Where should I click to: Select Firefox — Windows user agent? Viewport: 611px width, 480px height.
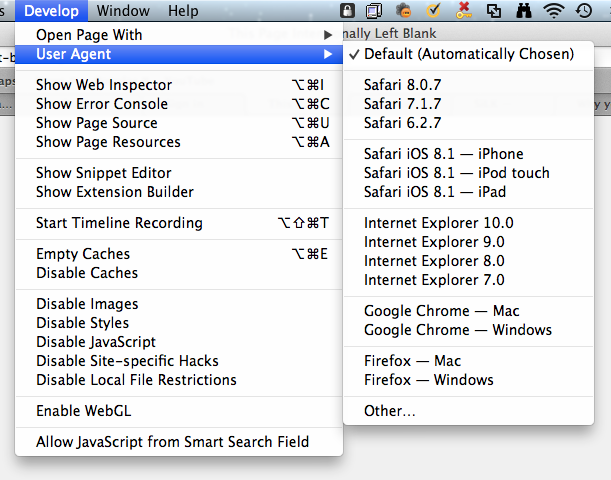point(468,379)
